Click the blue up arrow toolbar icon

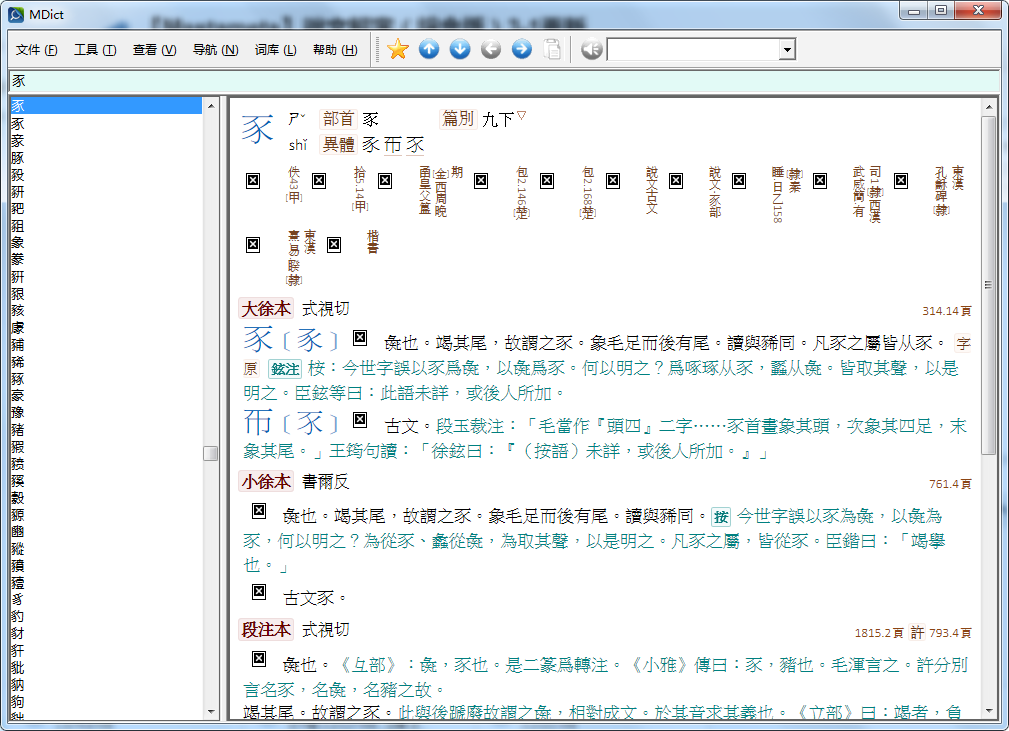(x=429, y=49)
